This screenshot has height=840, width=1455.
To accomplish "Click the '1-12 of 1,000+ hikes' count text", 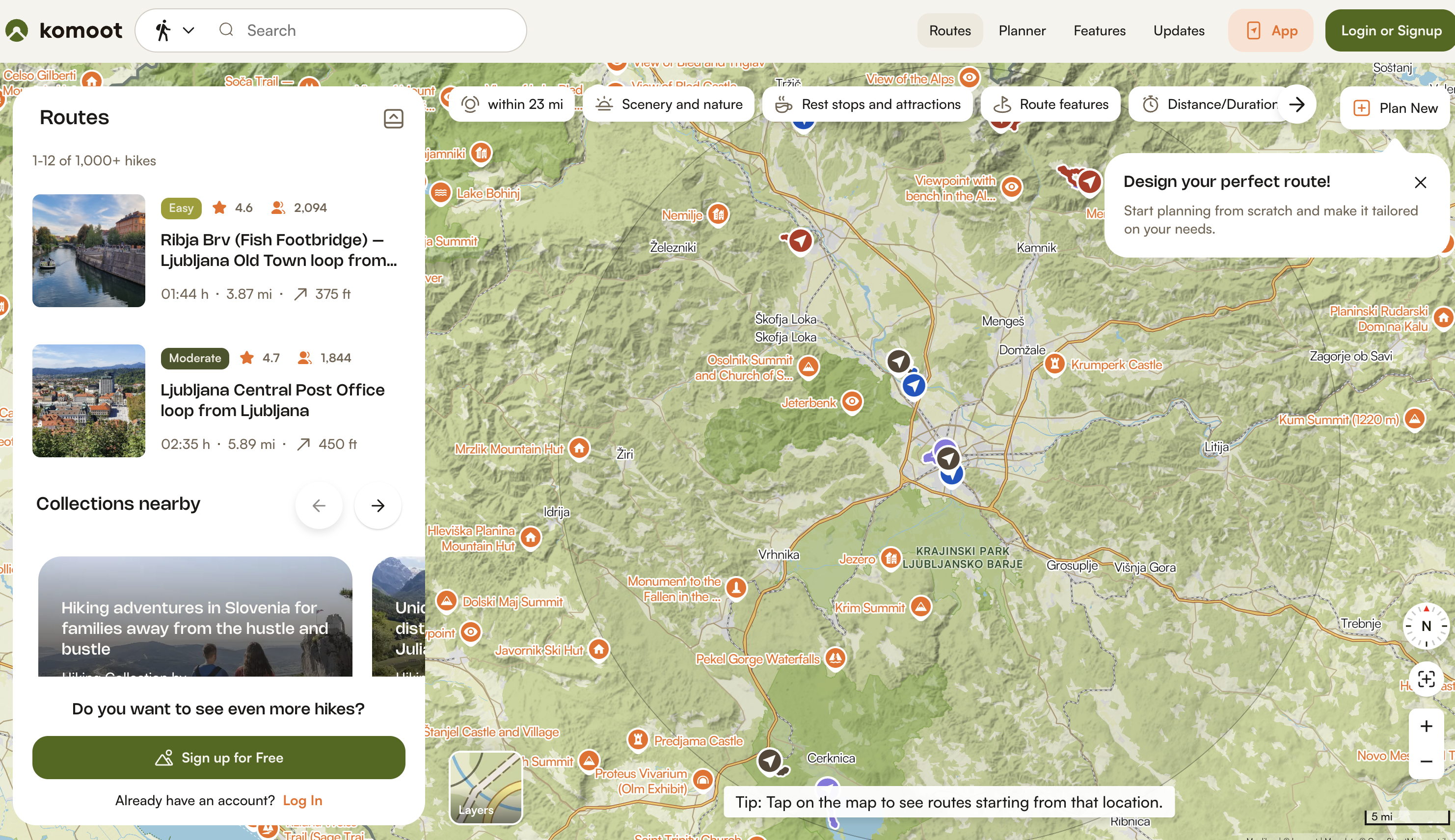I will pos(94,160).
